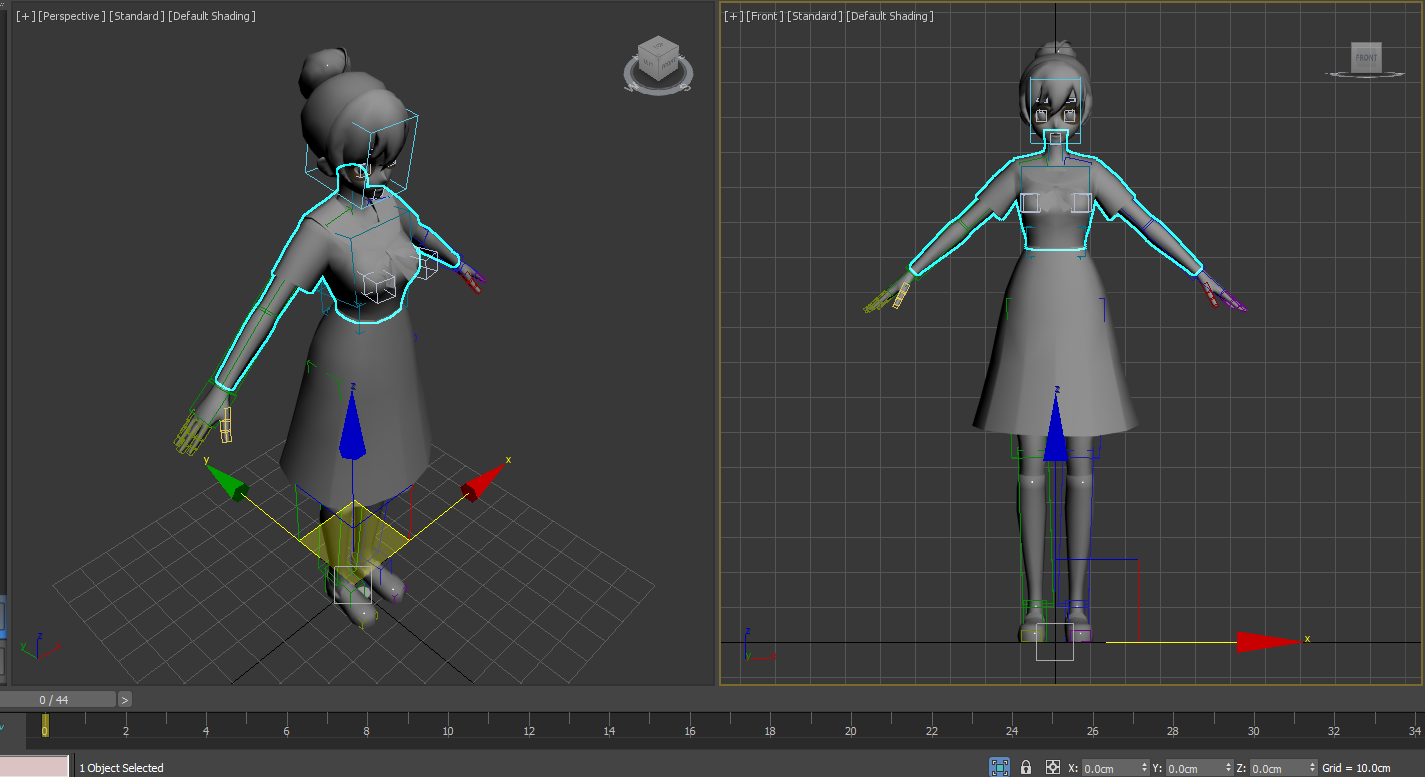The image size is (1425, 777).
Task: Switch Absolute/Offset transform type-in mode
Action: click(x=1052, y=767)
